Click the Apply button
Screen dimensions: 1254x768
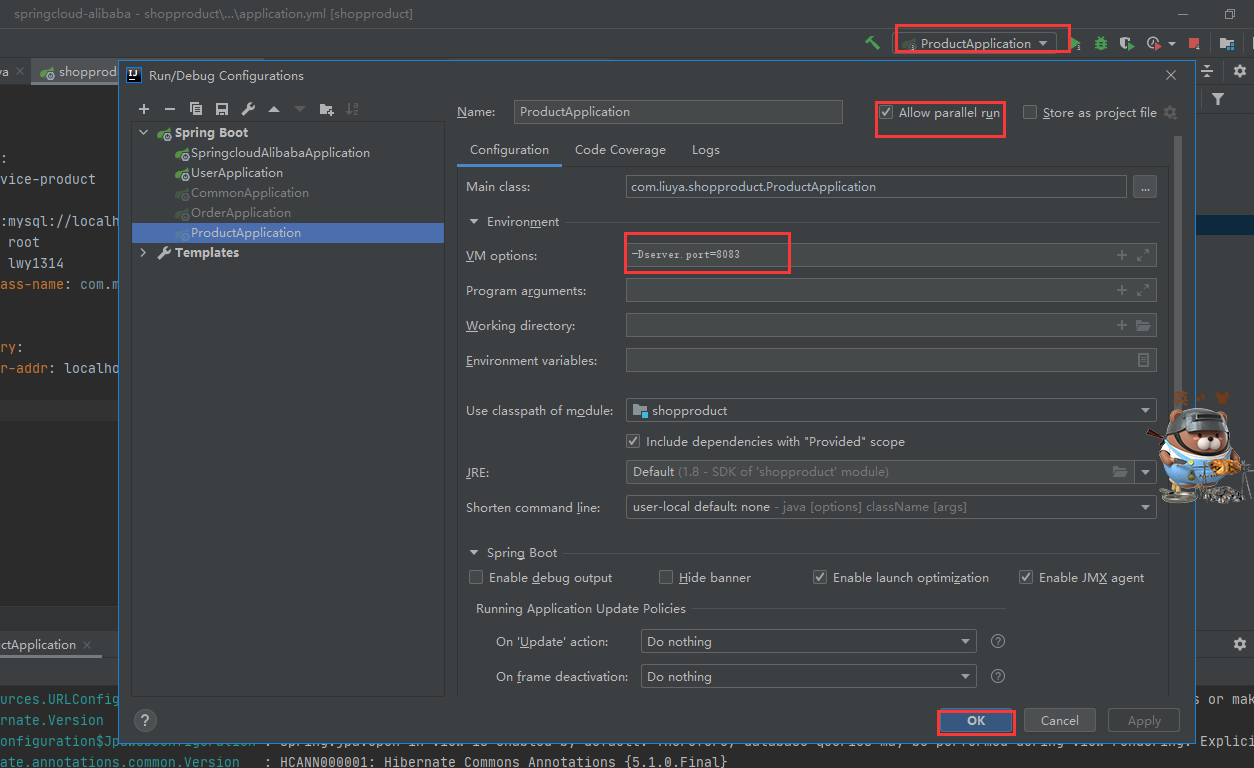(1144, 720)
